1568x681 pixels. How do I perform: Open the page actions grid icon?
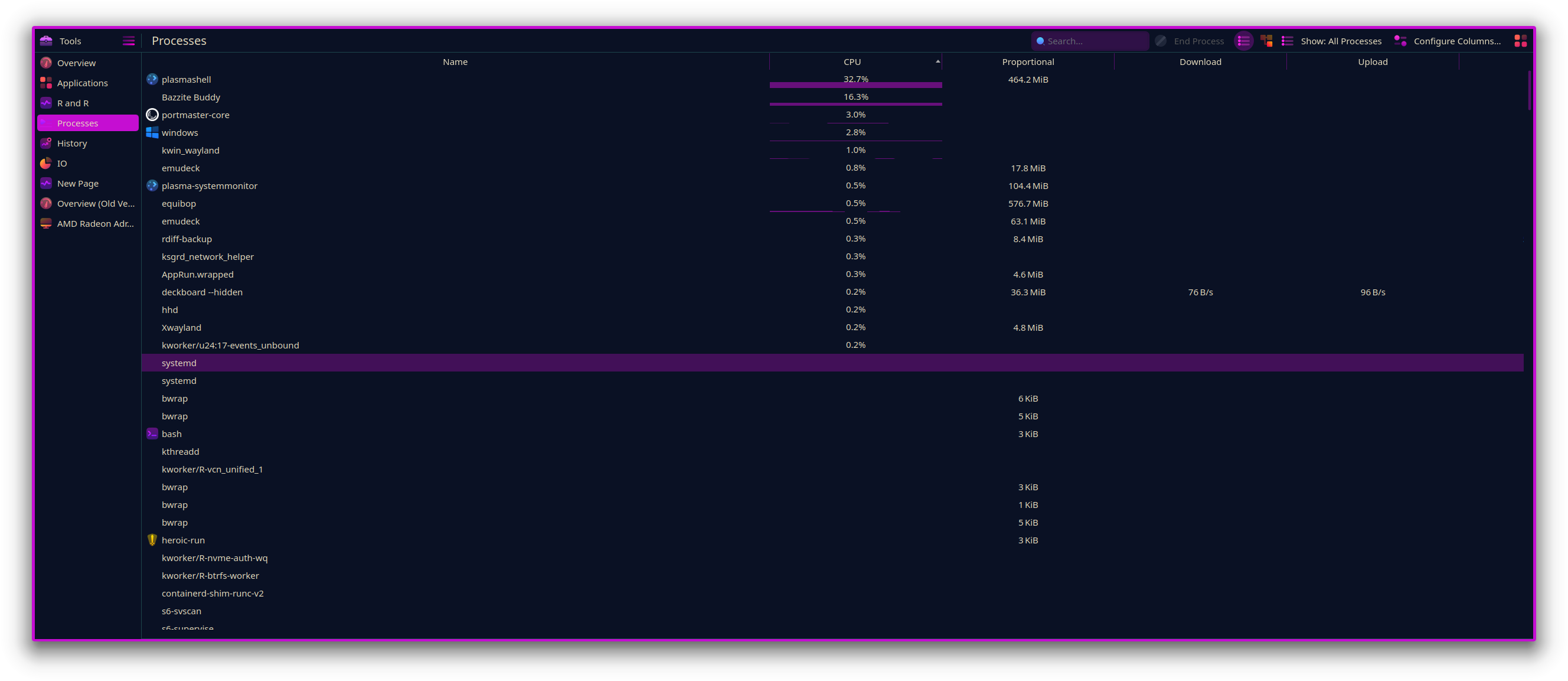pyautogui.click(x=1520, y=41)
